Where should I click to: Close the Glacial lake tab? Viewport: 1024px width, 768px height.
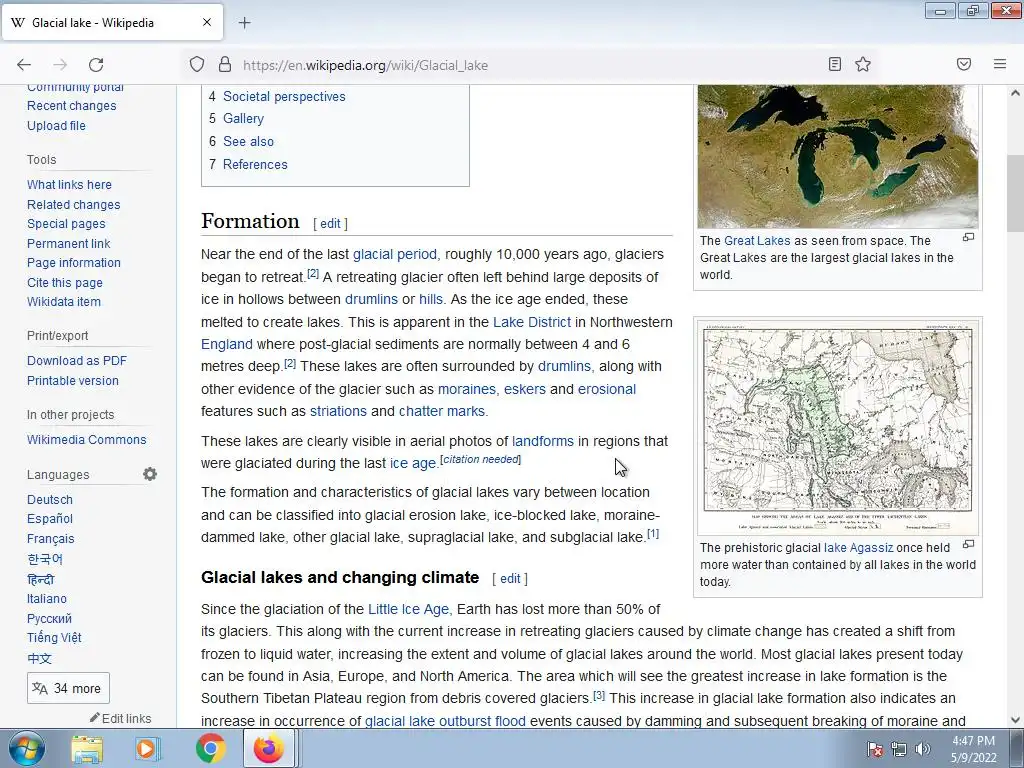coord(207,22)
